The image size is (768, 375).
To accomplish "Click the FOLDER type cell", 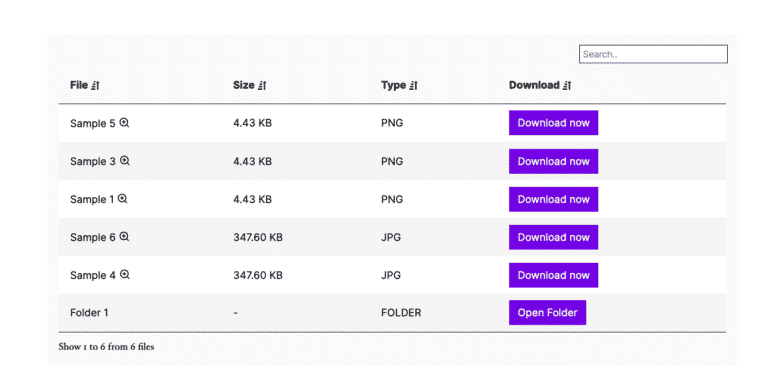I will (x=401, y=312).
